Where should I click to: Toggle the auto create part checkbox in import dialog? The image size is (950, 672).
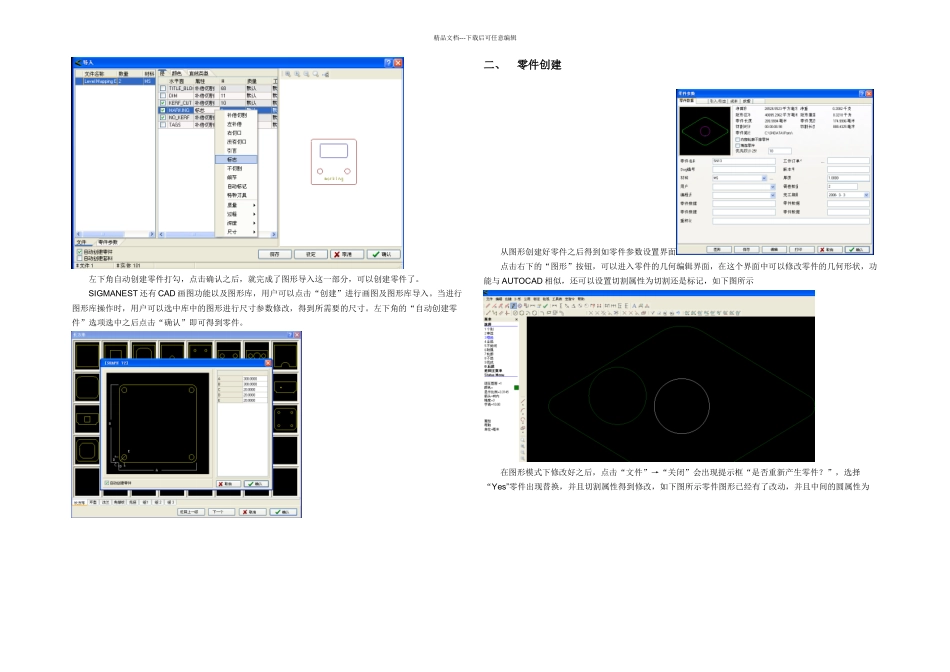pyautogui.click(x=79, y=251)
